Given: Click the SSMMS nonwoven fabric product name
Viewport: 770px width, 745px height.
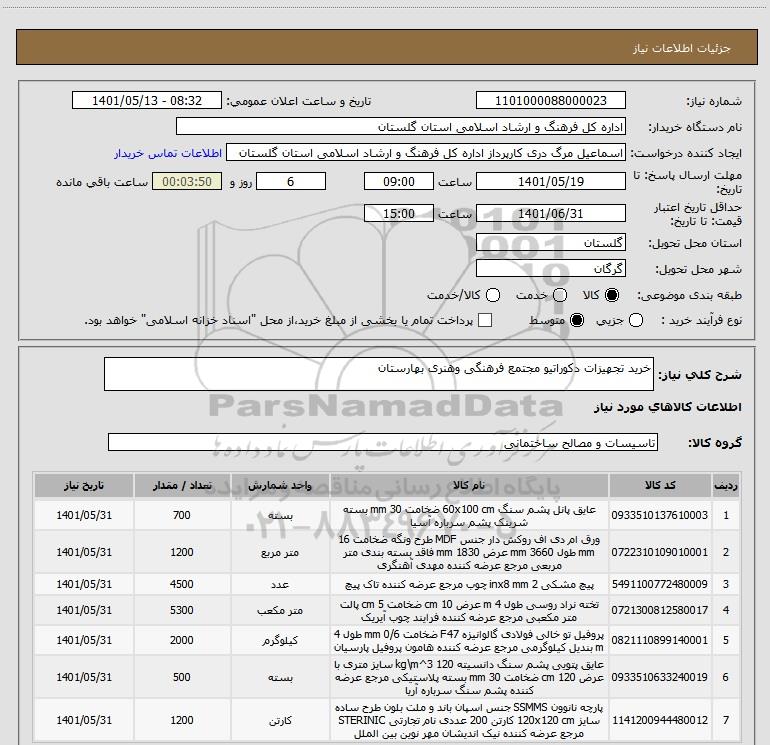Looking at the screenshot, I should [x=469, y=720].
